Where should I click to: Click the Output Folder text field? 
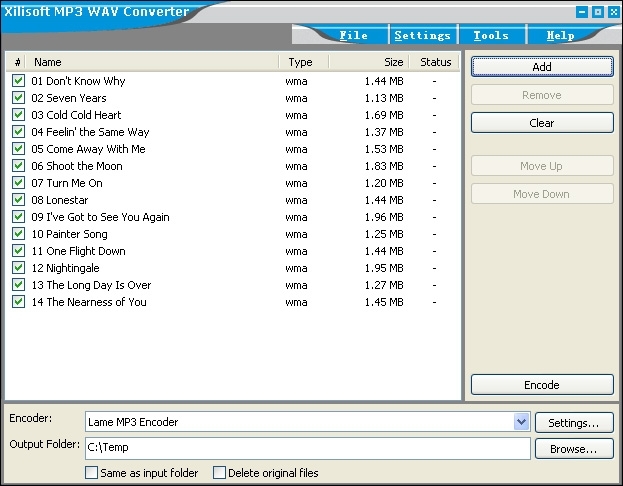pyautogui.click(x=308, y=448)
